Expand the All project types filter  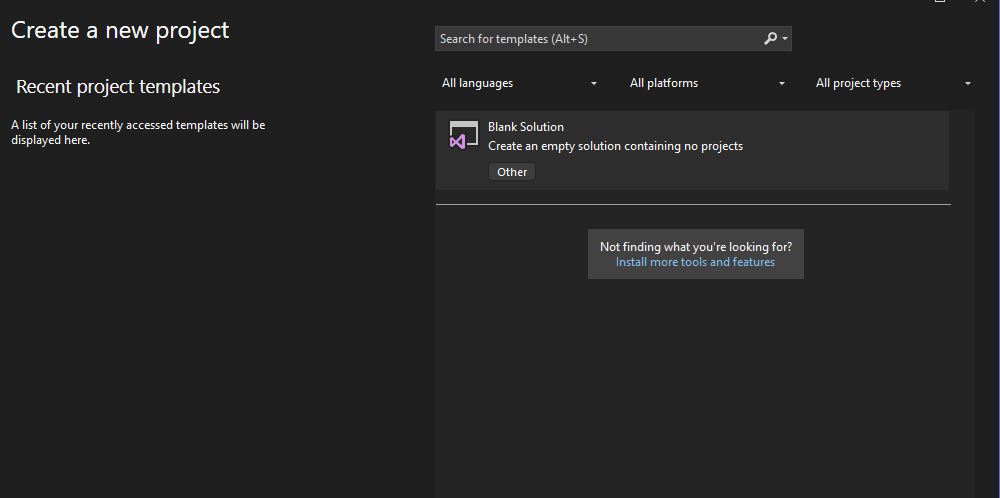pyautogui.click(x=893, y=83)
